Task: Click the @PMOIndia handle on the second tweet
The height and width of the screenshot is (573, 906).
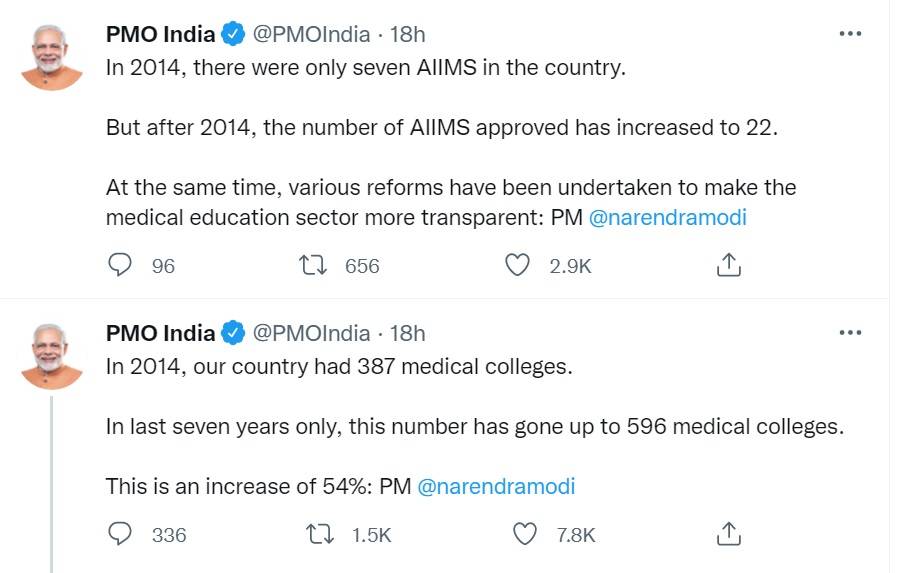Action: [x=310, y=334]
